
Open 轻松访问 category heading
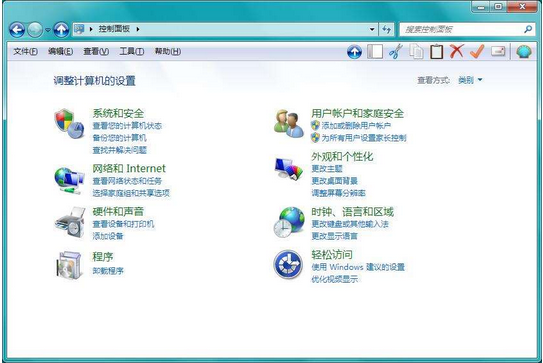point(332,255)
